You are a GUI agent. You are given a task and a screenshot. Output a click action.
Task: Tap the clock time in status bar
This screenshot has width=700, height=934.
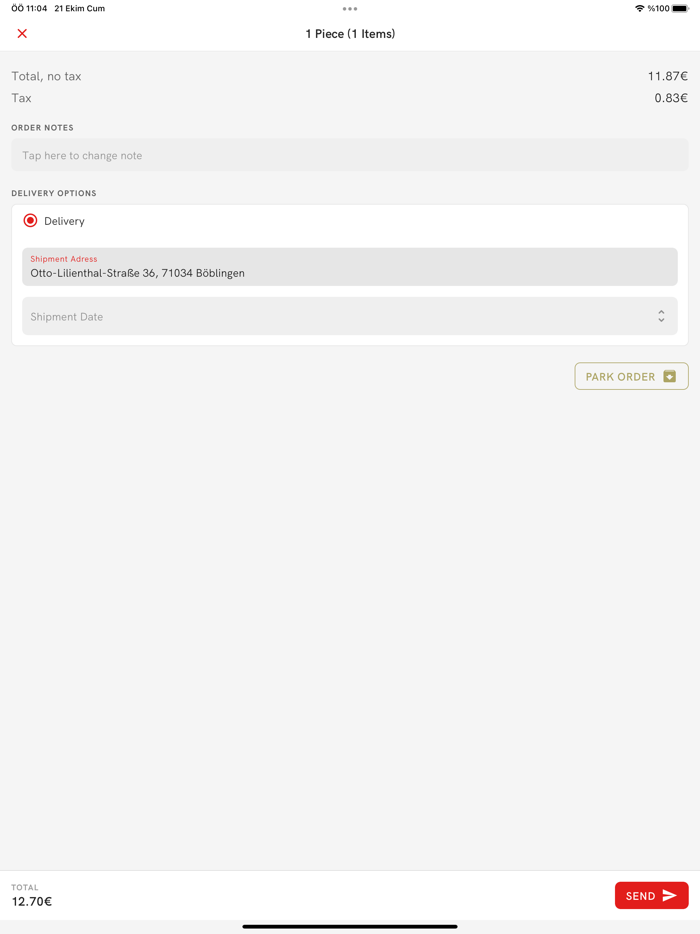[x=29, y=8]
